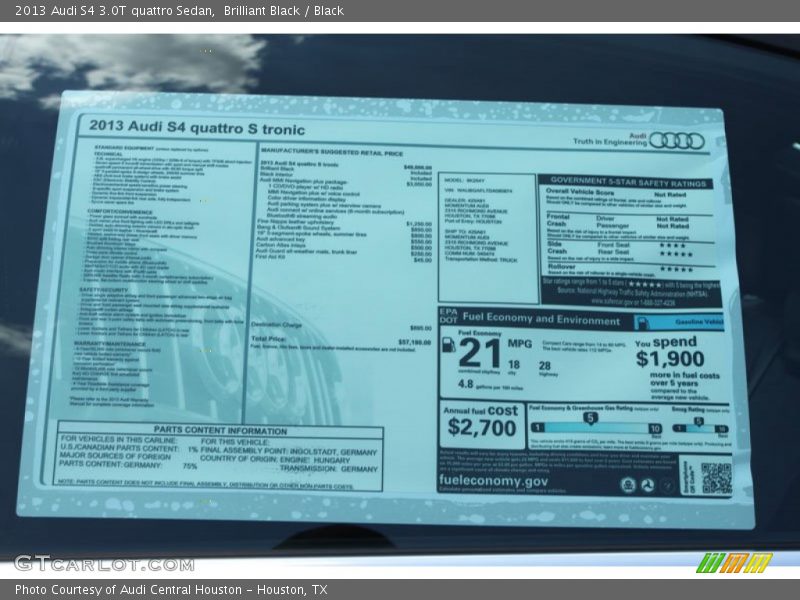
Task: Click the DOT seal next to the EPA seal
Action: pos(647,486)
